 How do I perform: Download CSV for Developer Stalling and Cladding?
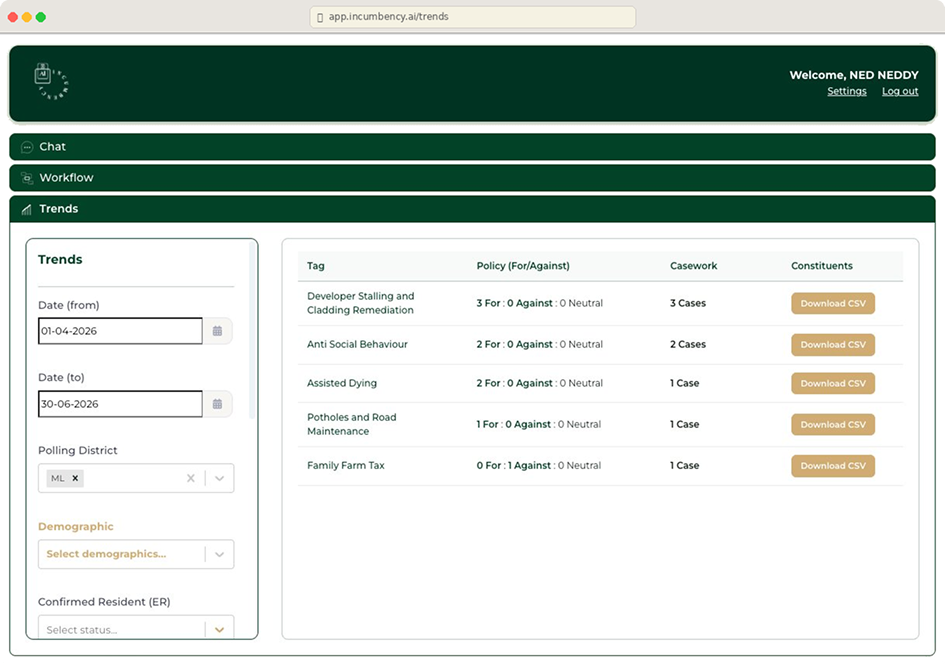tap(833, 303)
